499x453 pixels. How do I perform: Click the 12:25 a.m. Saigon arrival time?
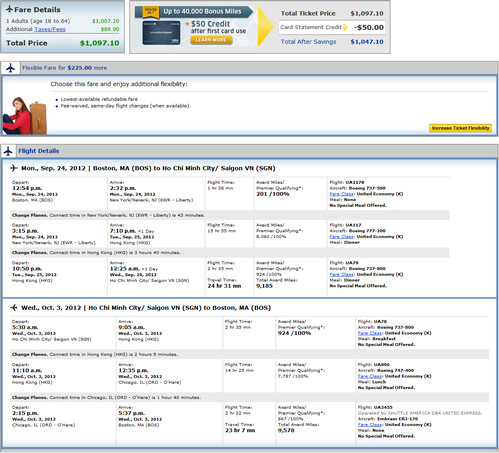point(125,269)
